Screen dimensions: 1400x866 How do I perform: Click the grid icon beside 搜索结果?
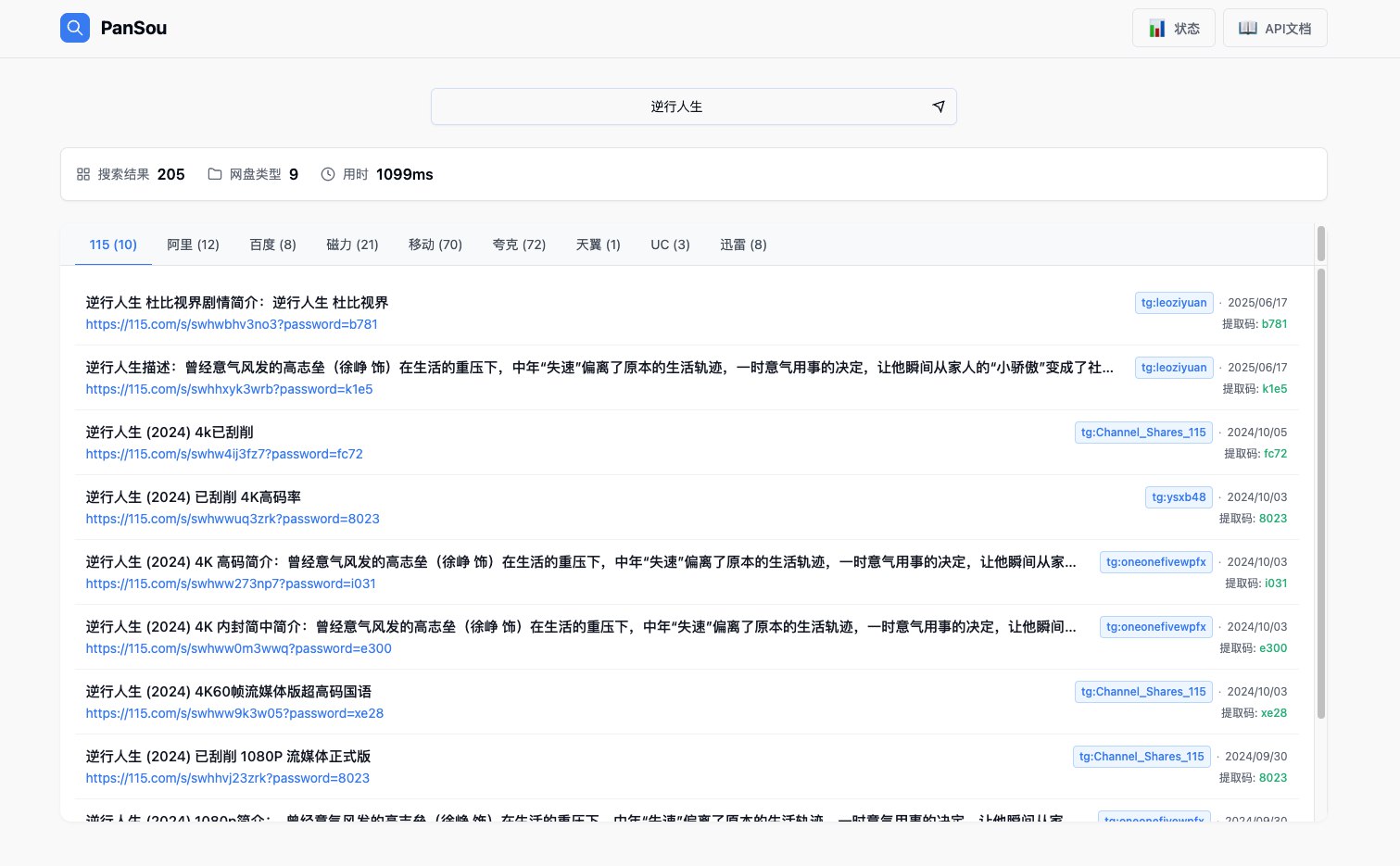pos(83,174)
